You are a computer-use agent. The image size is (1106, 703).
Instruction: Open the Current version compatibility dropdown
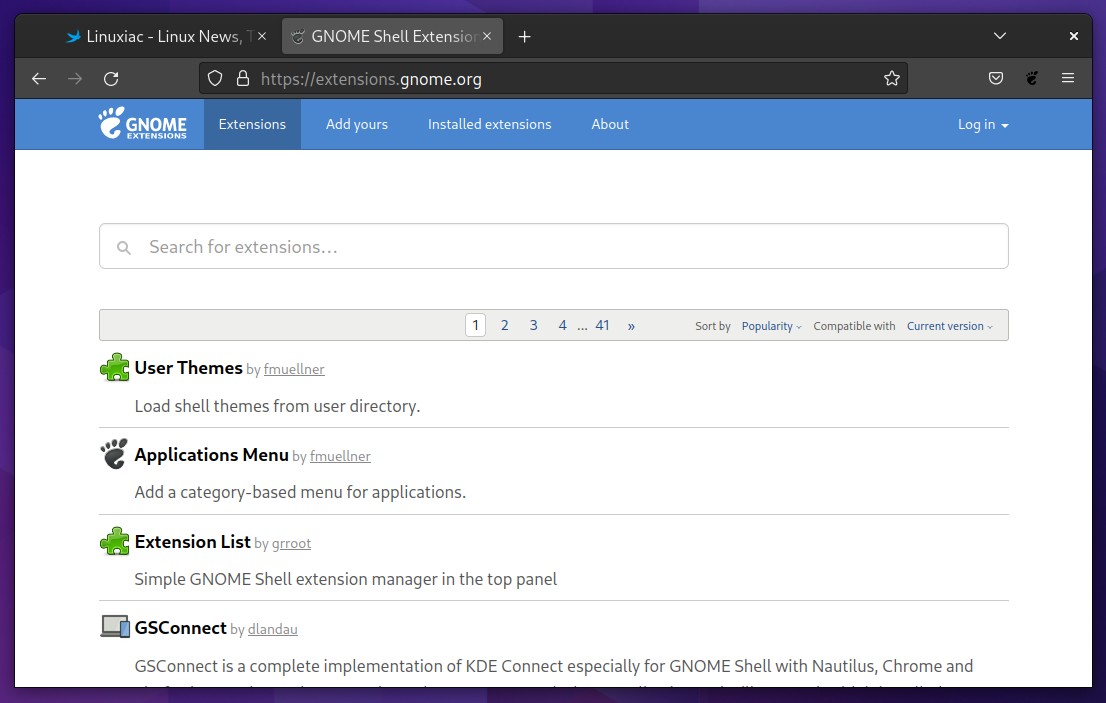[949, 326]
